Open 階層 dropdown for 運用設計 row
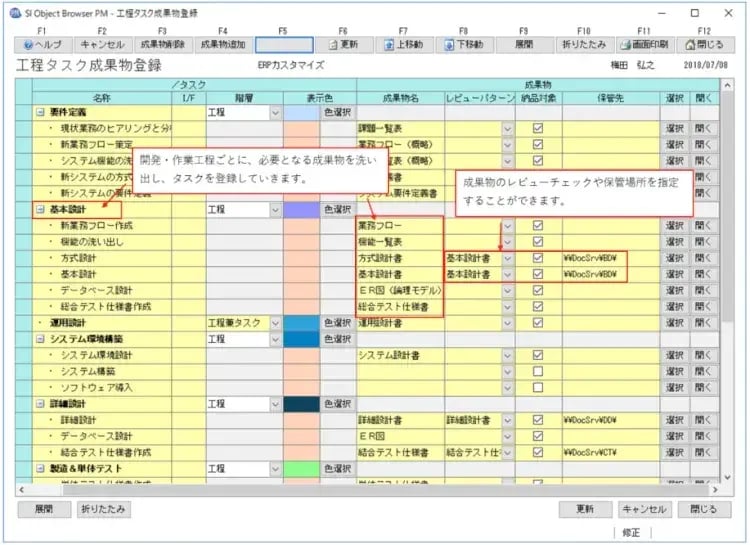 click(276, 323)
